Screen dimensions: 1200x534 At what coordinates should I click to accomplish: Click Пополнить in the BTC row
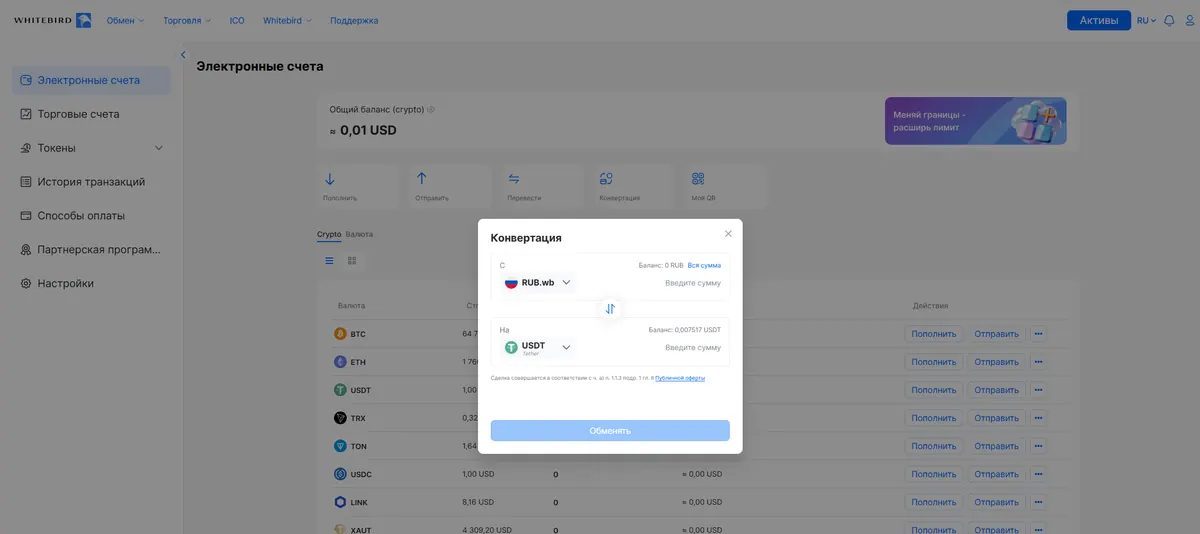coord(934,334)
